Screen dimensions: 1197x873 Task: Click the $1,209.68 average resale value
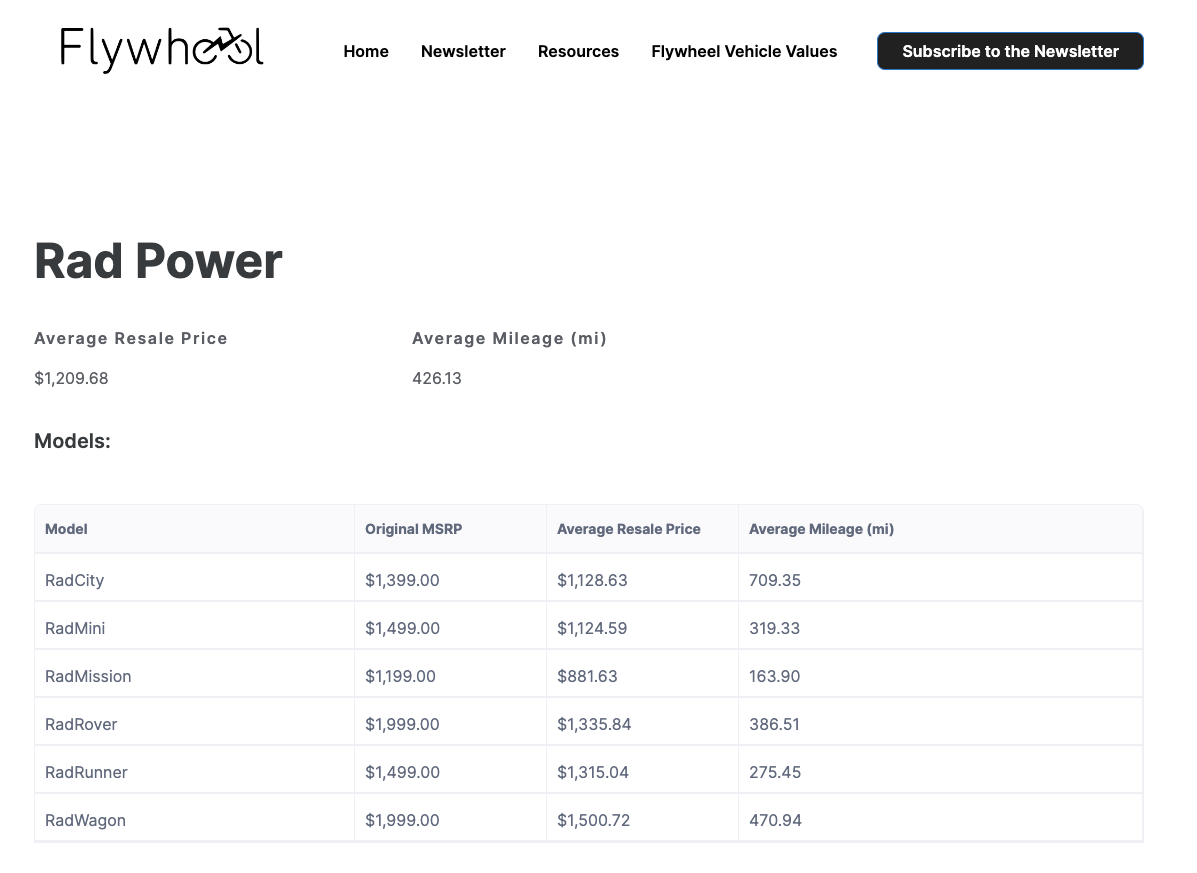click(x=71, y=379)
